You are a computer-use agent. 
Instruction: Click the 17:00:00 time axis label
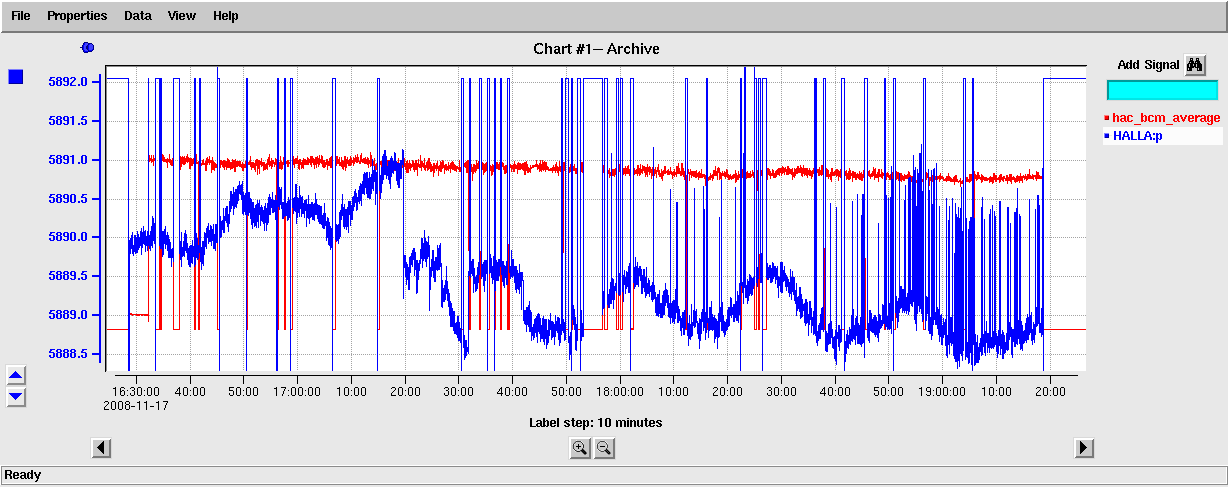(x=297, y=392)
